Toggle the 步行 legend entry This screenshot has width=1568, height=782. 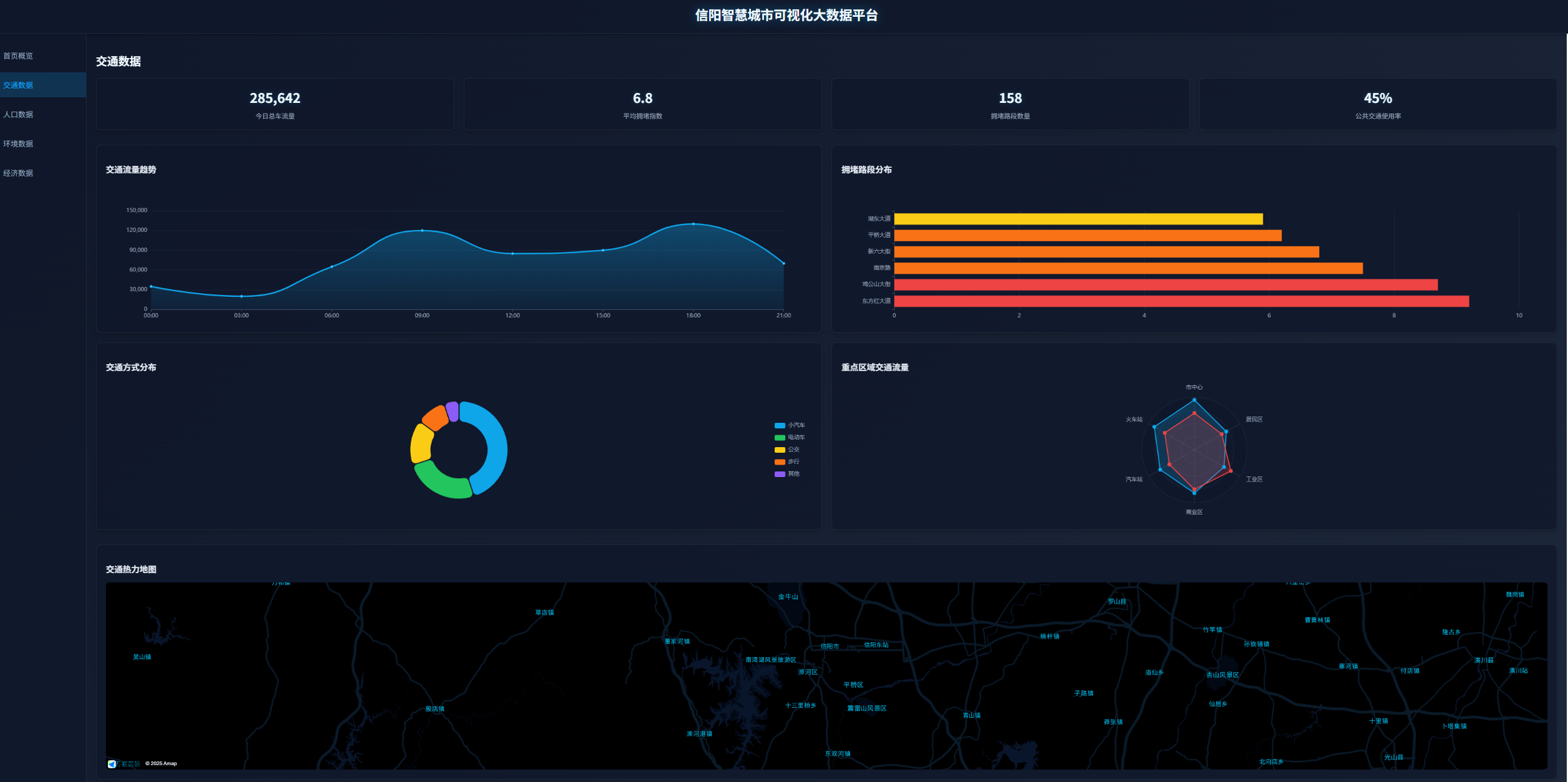pyautogui.click(x=787, y=462)
